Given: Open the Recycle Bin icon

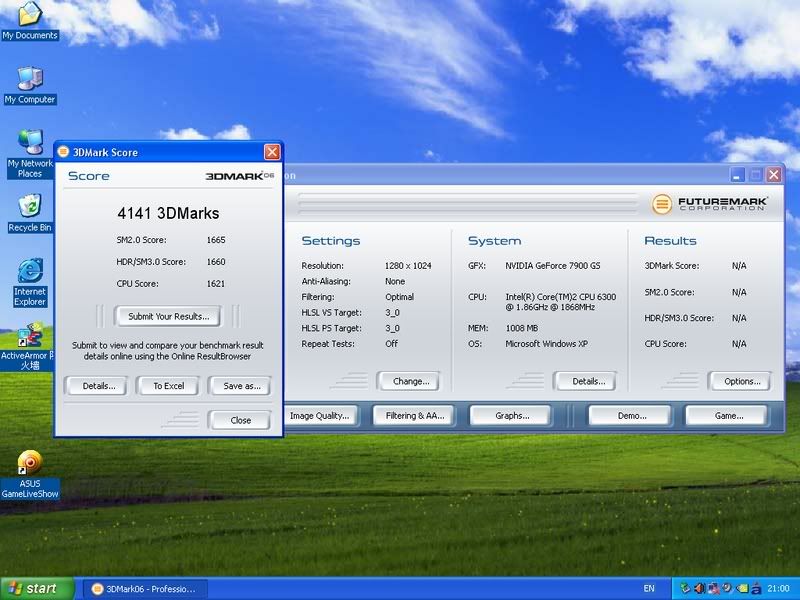Looking at the screenshot, I should coord(30,207).
